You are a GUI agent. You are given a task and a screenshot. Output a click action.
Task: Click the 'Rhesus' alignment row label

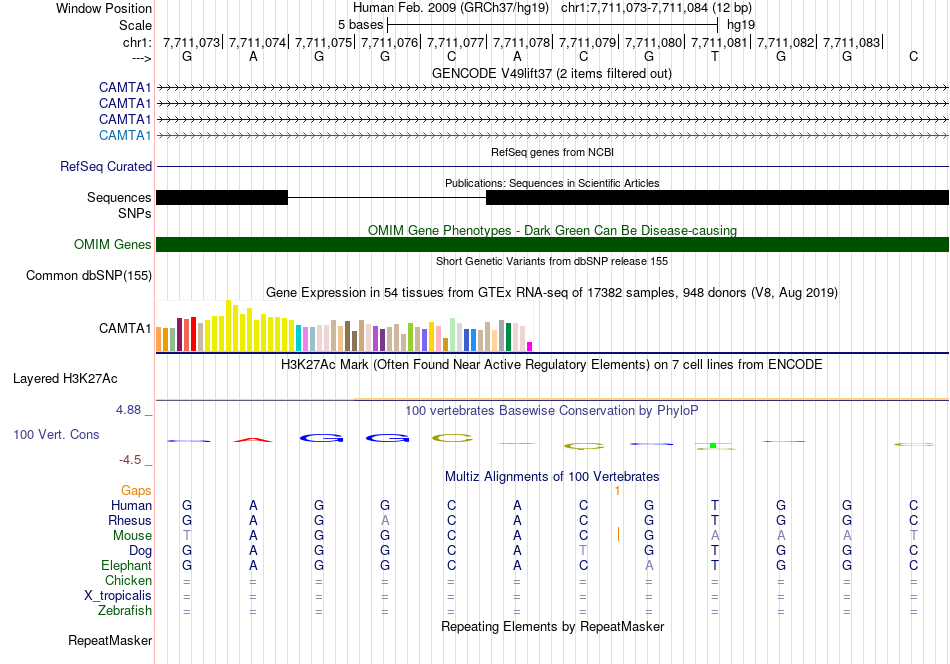[130, 520]
